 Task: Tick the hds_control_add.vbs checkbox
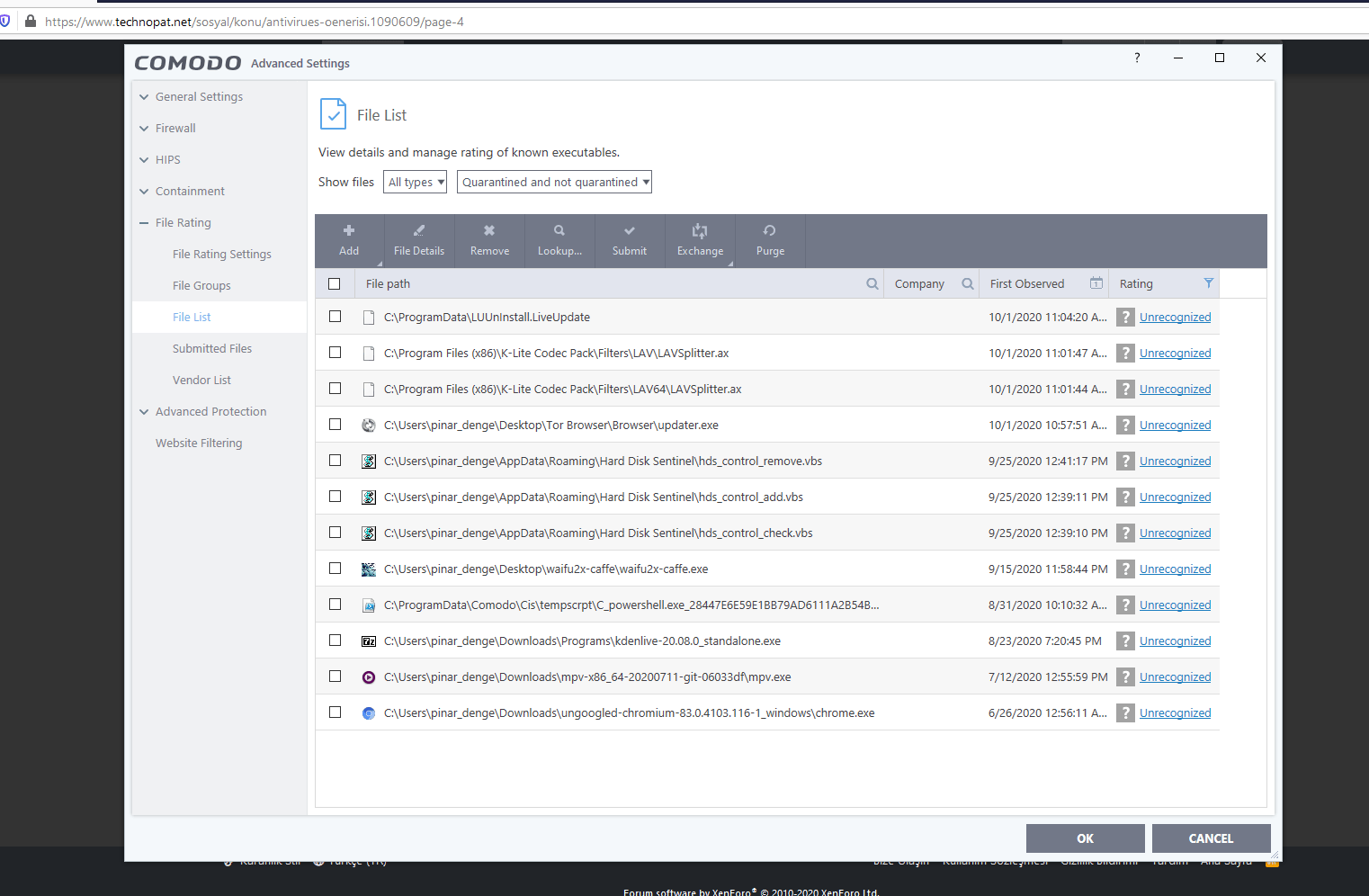[x=335, y=497]
